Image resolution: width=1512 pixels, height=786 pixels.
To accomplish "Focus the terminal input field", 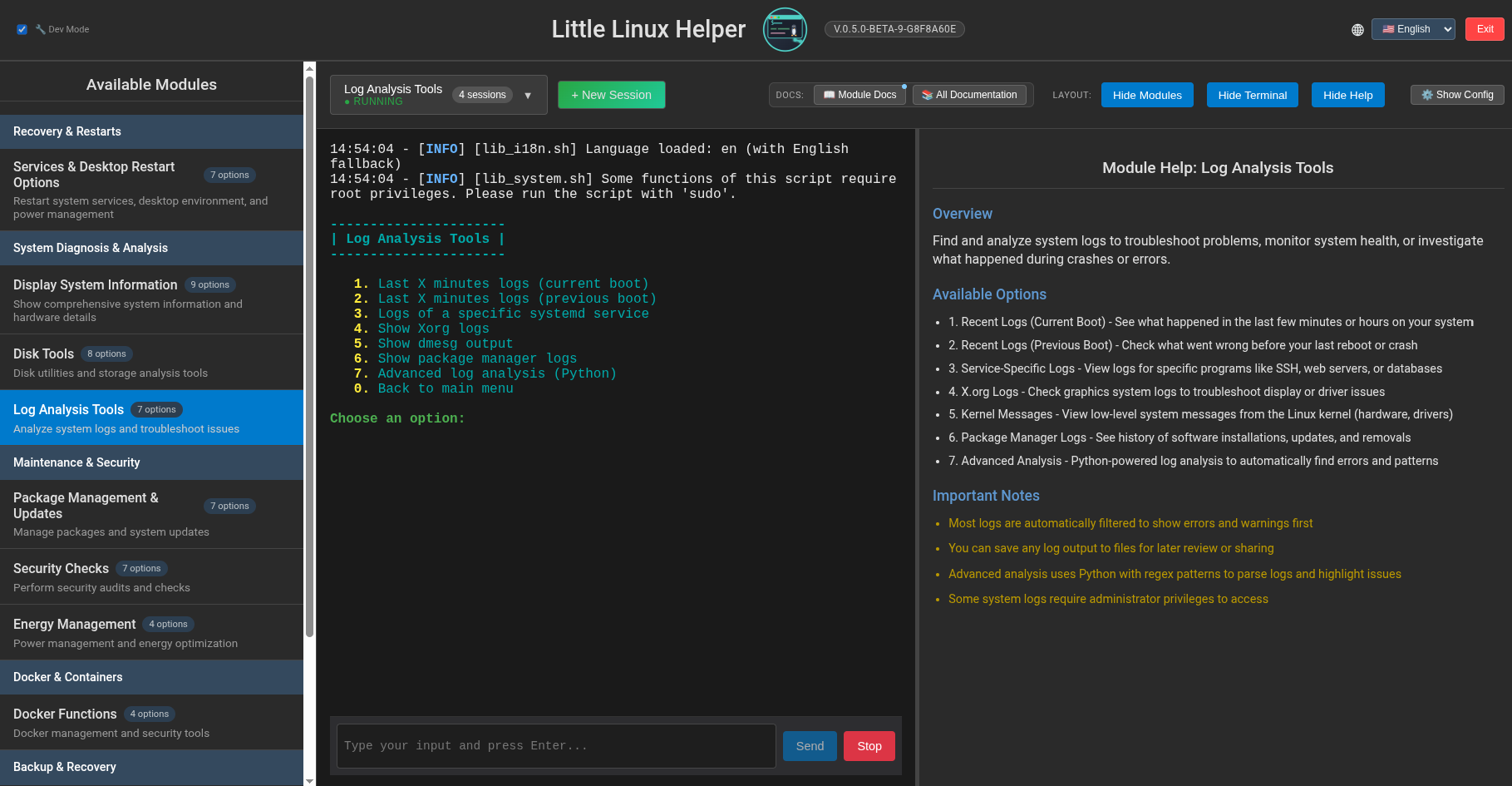I will tap(556, 746).
